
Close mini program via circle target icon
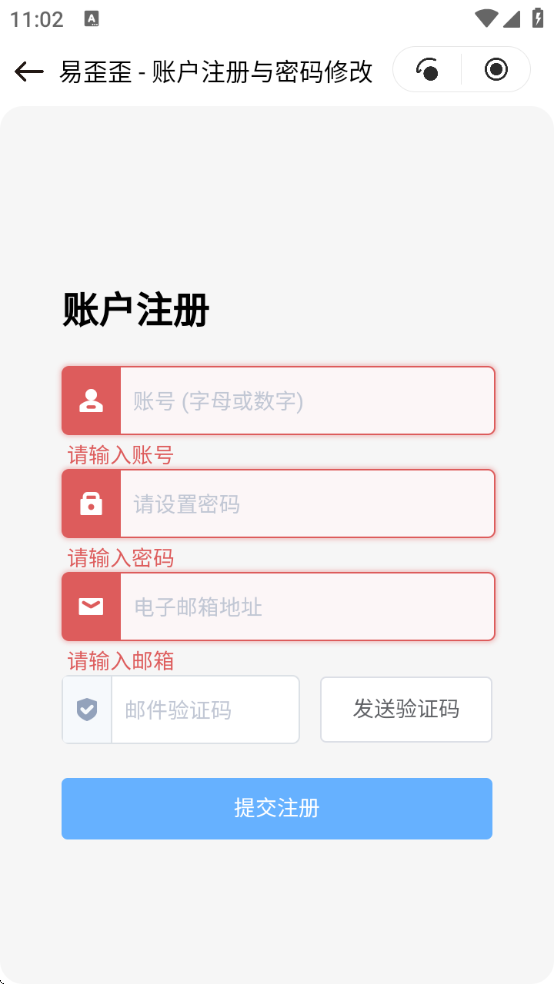pyautogui.click(x=496, y=69)
